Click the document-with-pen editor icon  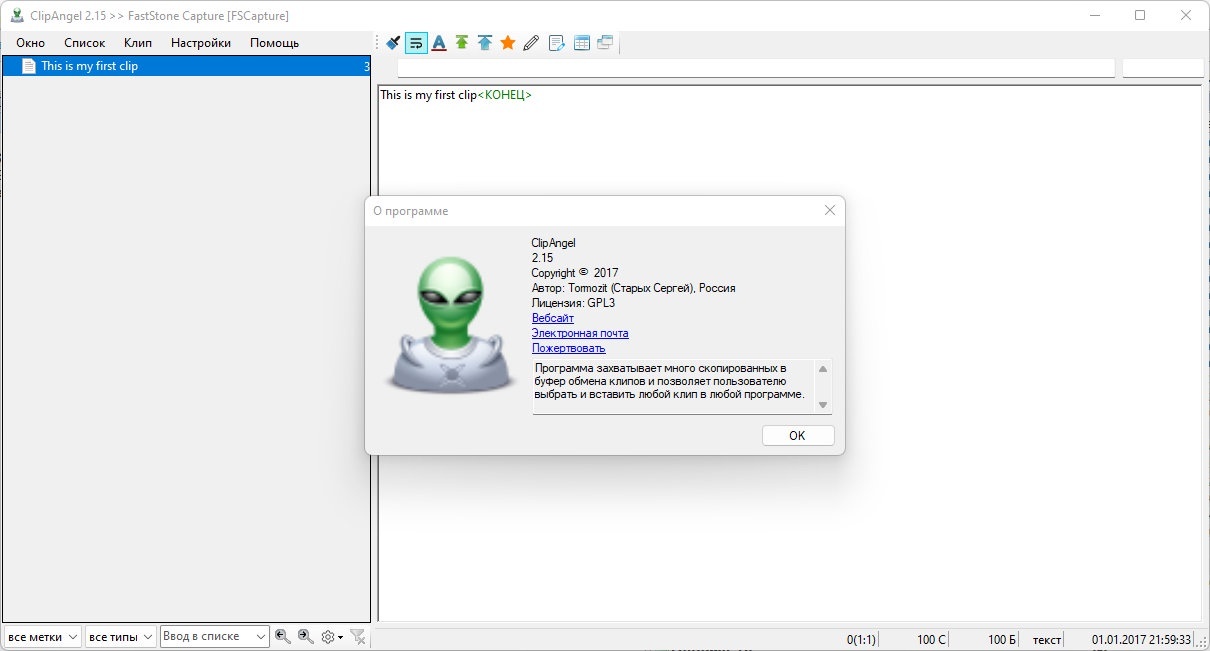pyautogui.click(x=557, y=43)
